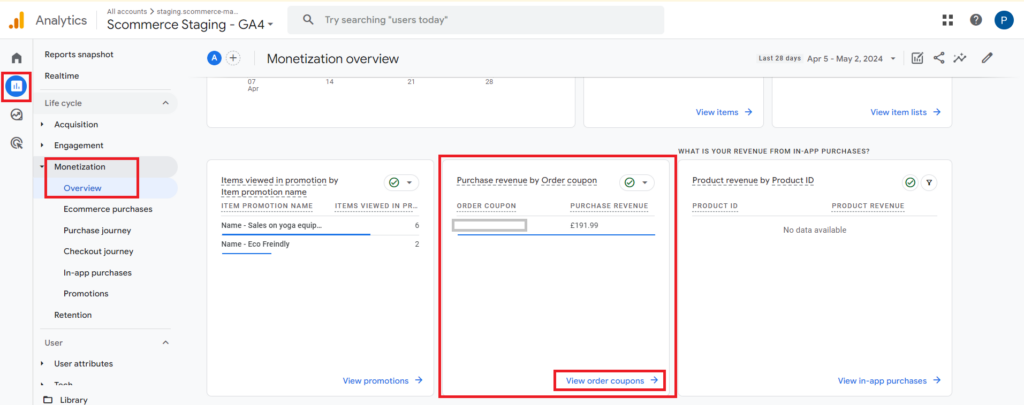
Task: Click the Edit comparisons chart icon
Action: (918, 58)
